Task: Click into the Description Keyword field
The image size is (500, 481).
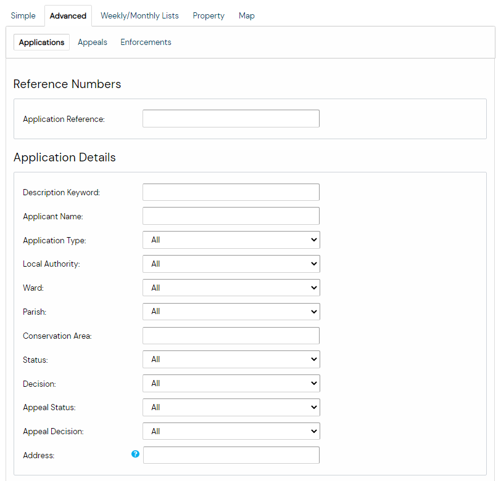Action: (x=231, y=192)
